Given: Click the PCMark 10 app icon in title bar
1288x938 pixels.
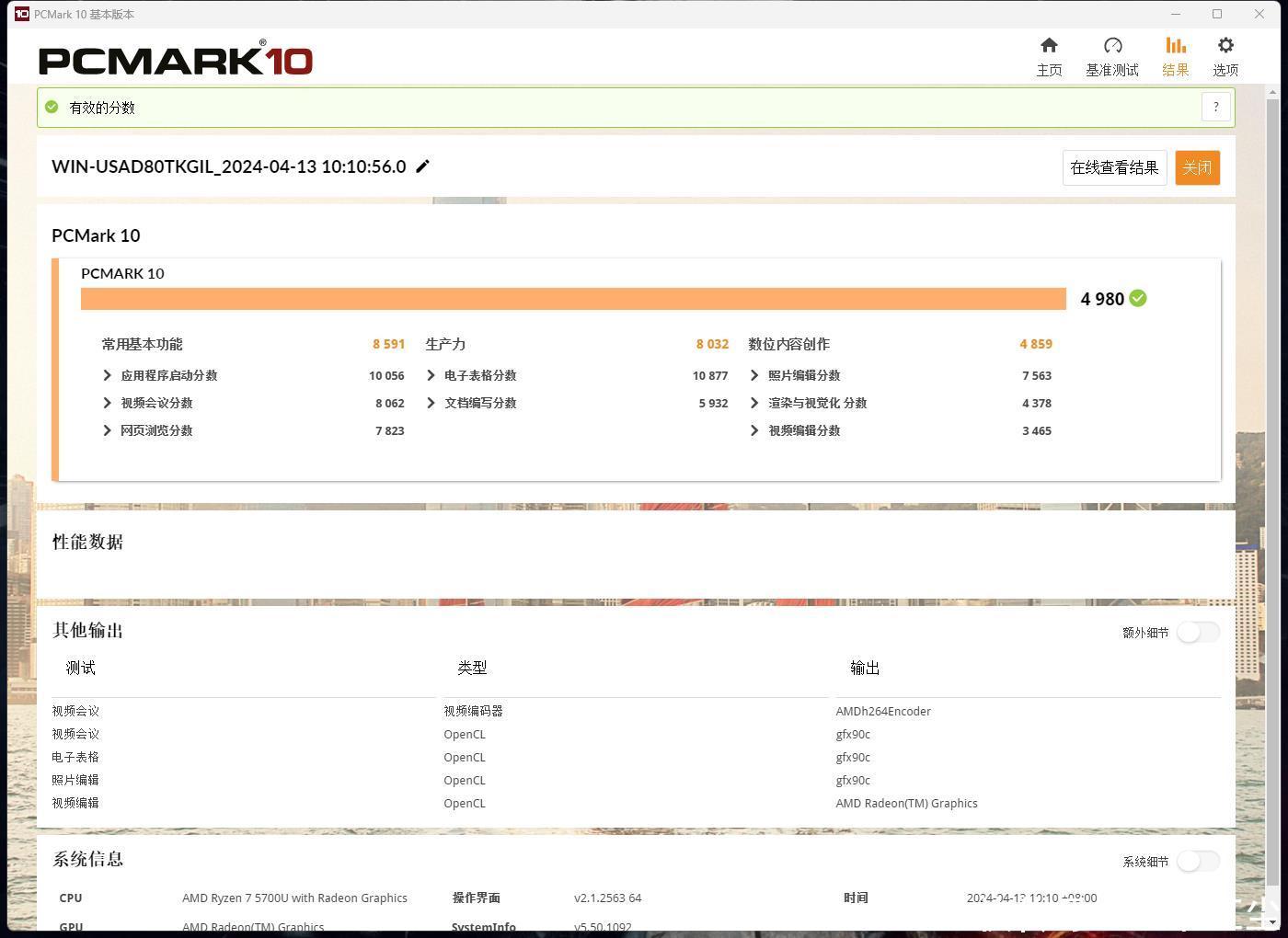Looking at the screenshot, I should point(21,14).
